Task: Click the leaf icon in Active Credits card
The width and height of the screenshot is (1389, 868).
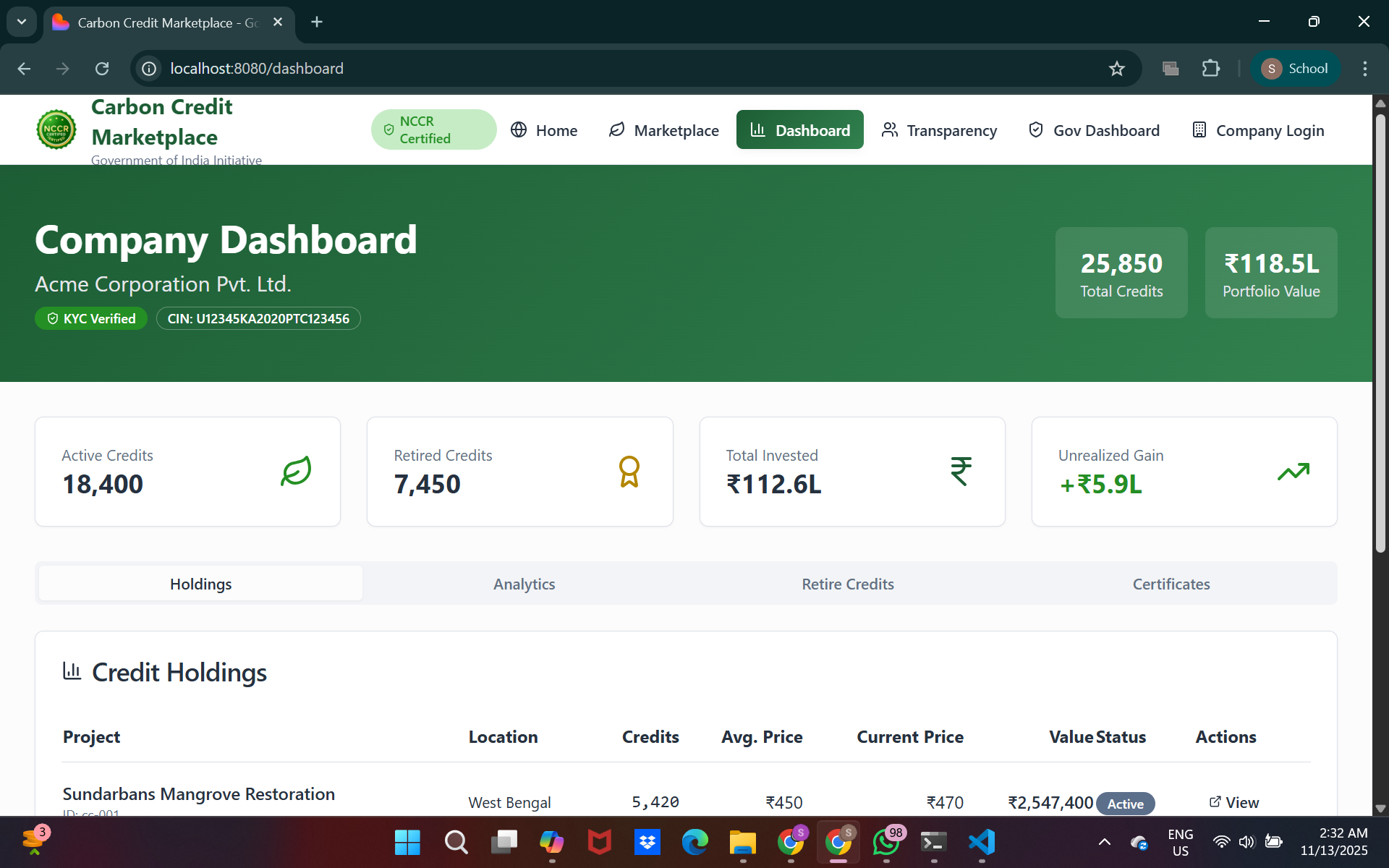Action: tap(296, 471)
